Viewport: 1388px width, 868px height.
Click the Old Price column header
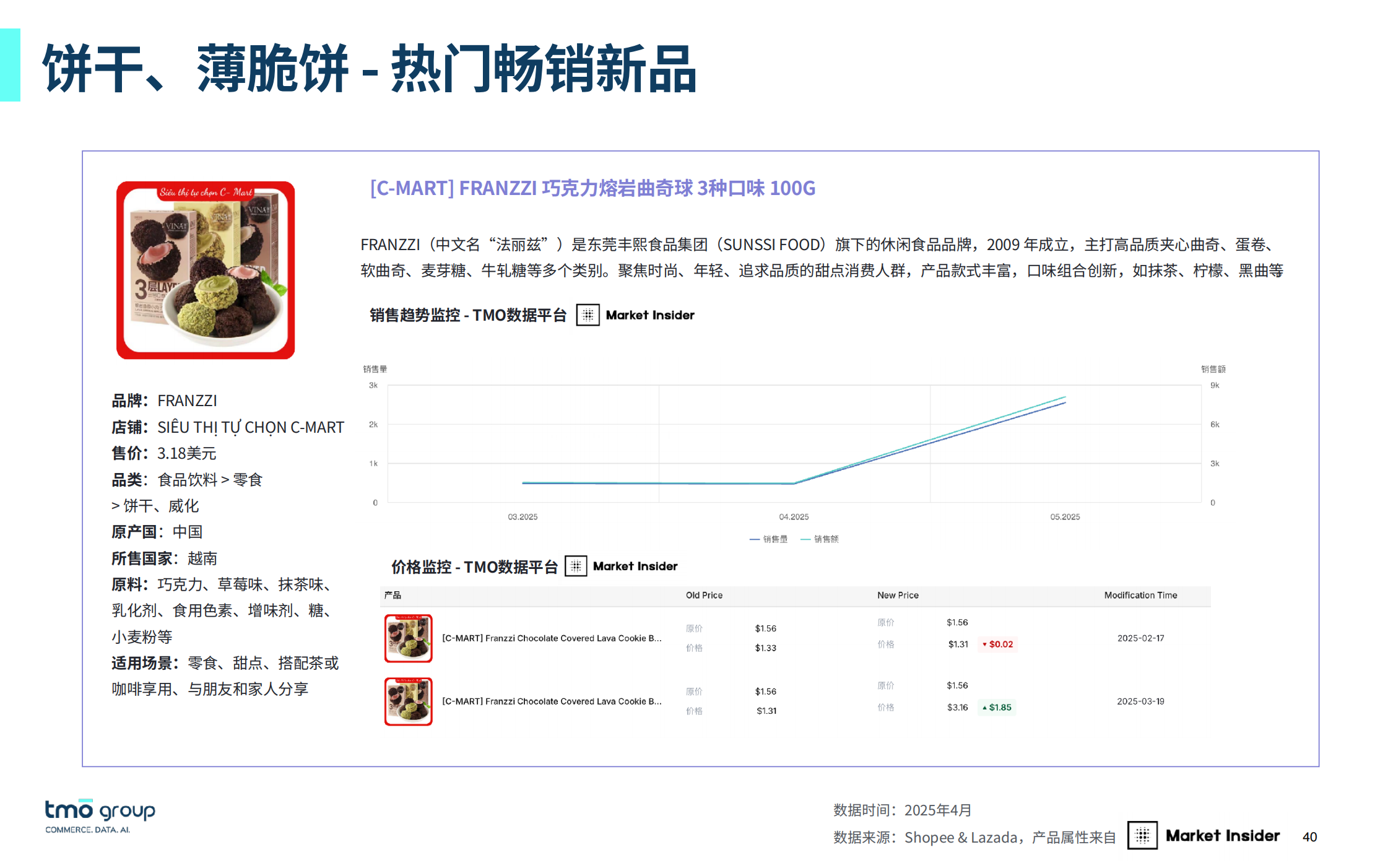pyautogui.click(x=704, y=595)
